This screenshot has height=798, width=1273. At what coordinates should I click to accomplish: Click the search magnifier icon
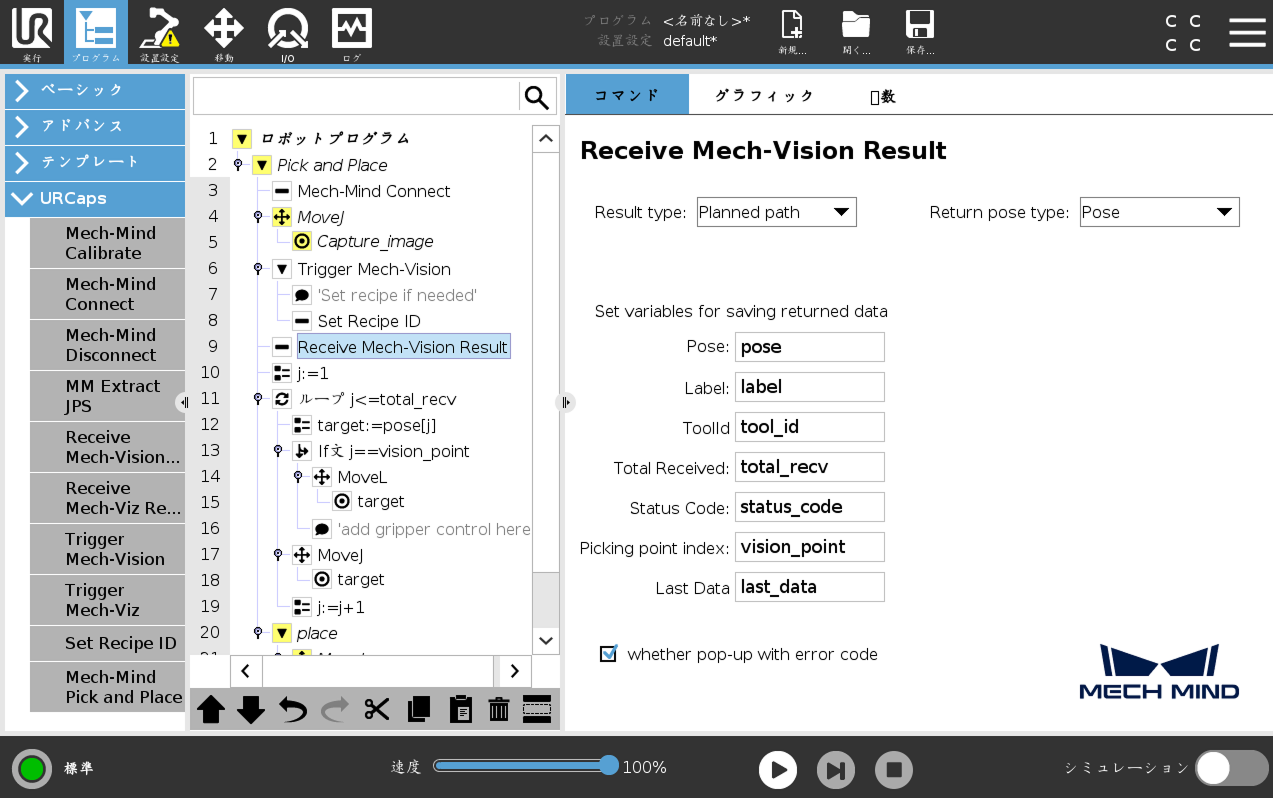(537, 97)
